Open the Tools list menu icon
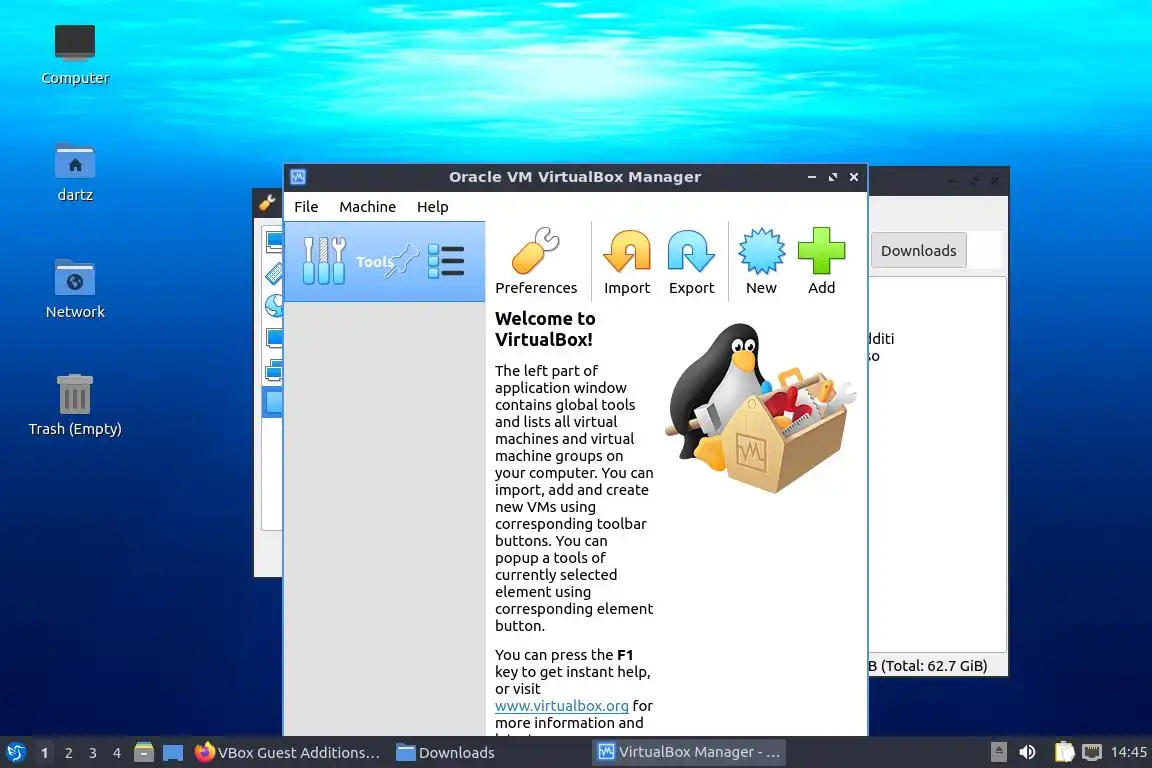This screenshot has height=768, width=1152. point(446,261)
